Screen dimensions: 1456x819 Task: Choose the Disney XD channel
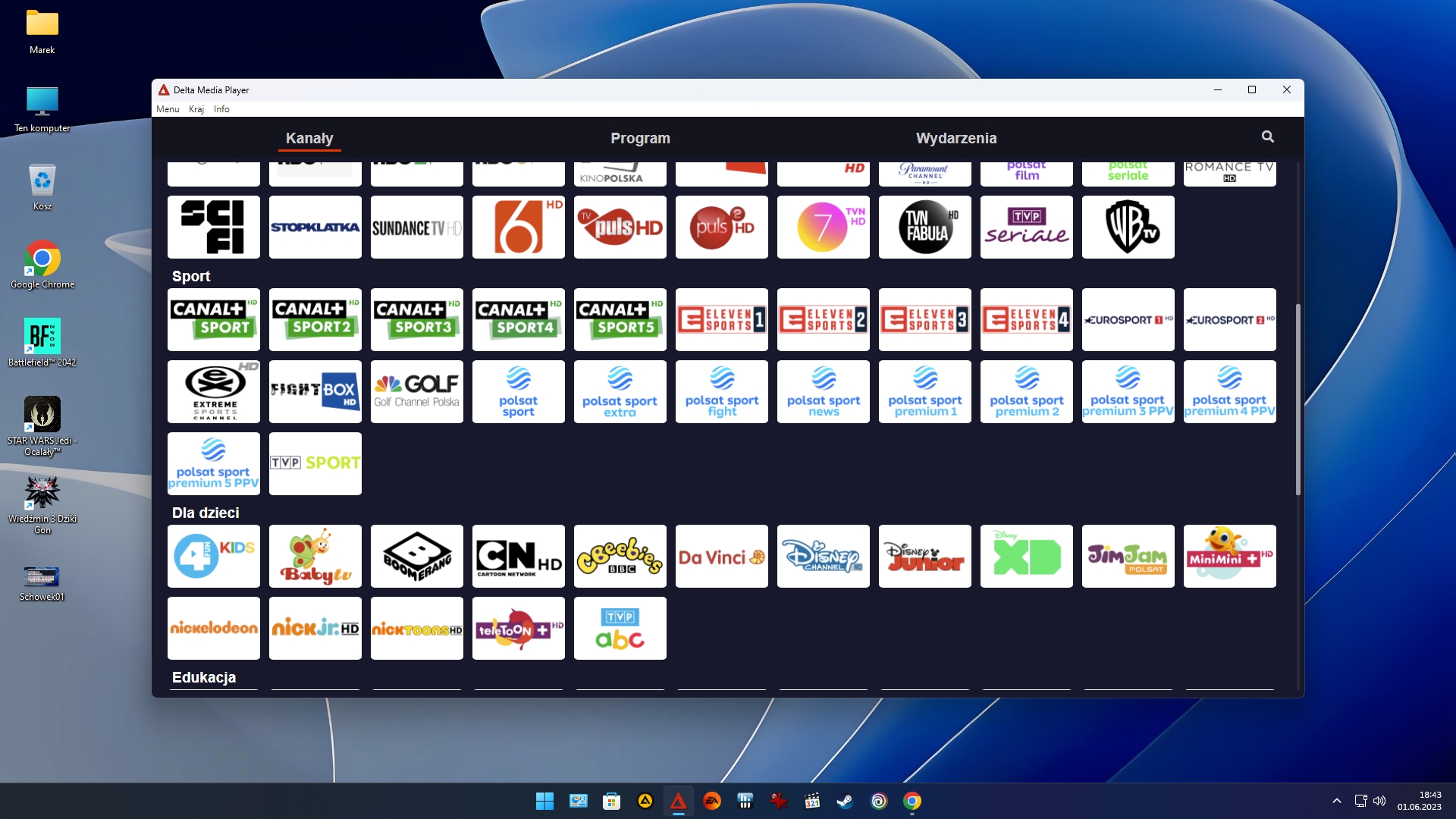click(1027, 557)
